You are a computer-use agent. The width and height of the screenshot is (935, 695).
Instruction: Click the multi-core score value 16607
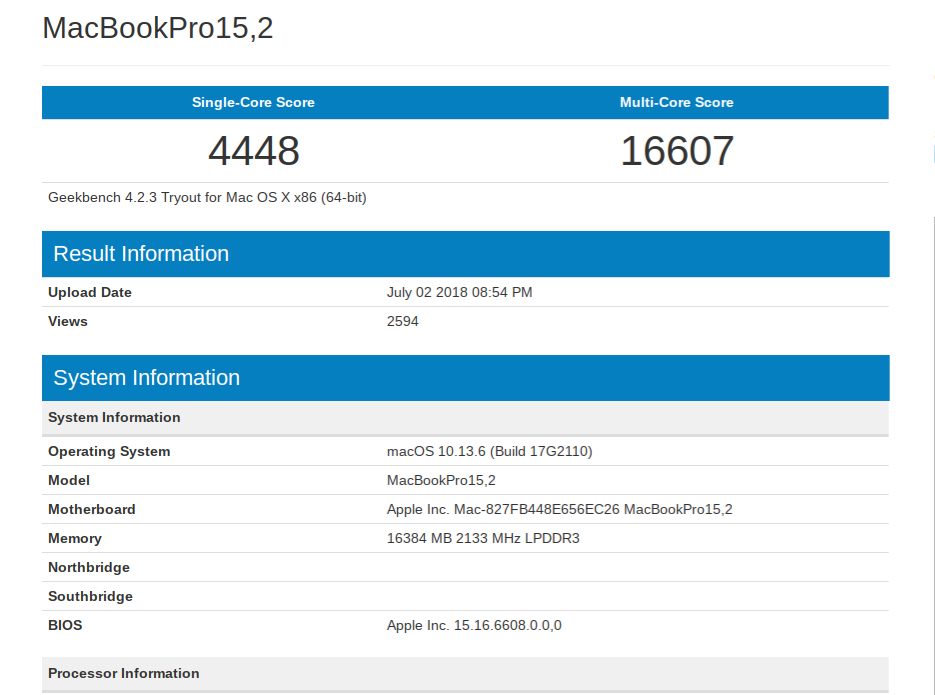[677, 151]
